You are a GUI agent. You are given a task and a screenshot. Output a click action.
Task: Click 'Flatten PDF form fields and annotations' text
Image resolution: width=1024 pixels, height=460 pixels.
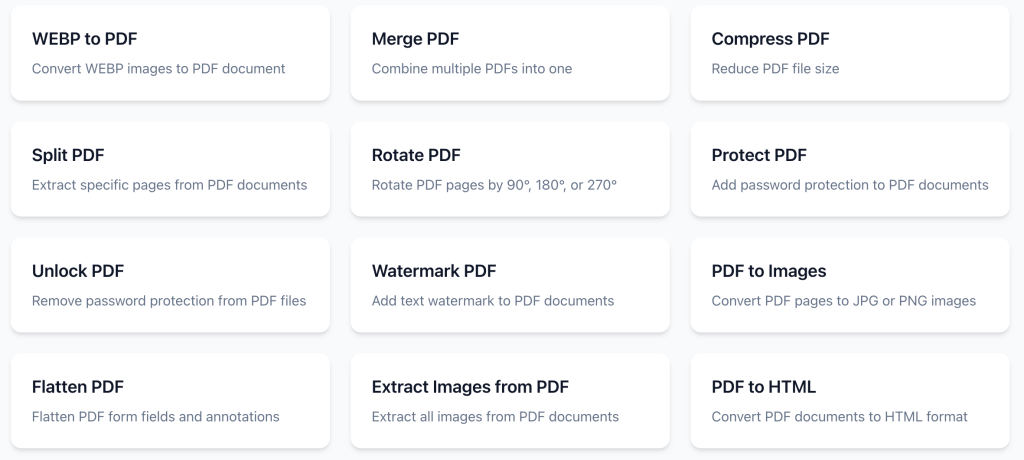coord(155,417)
